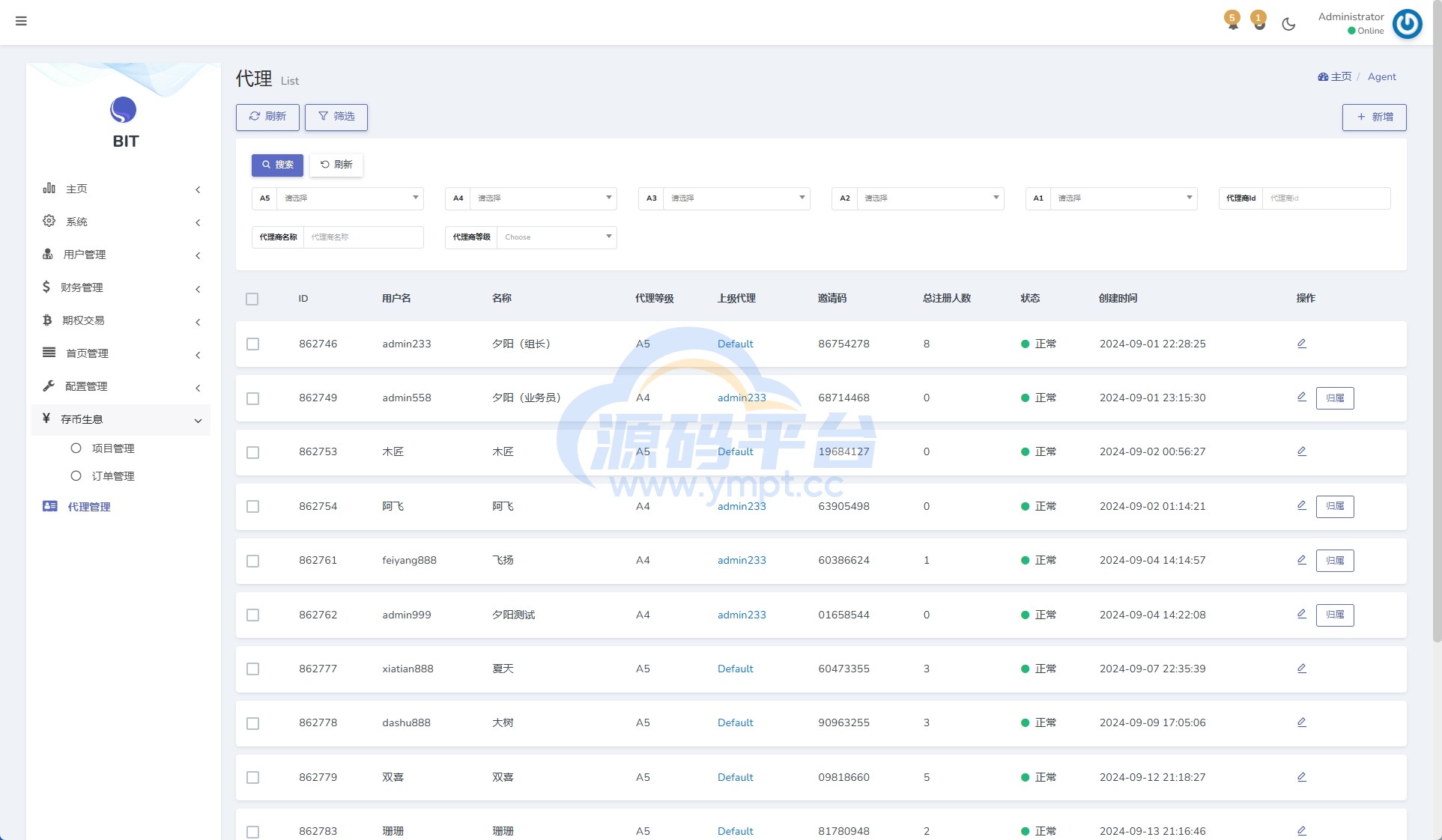Open 配置管理 sidebar menu
The height and width of the screenshot is (840, 1442).
[x=121, y=386]
